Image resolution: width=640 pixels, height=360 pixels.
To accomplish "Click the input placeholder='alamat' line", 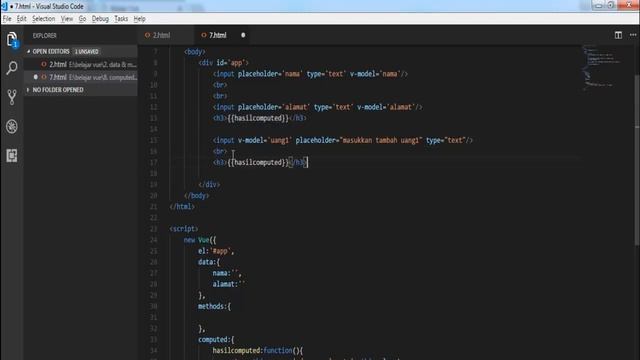I will [318, 107].
